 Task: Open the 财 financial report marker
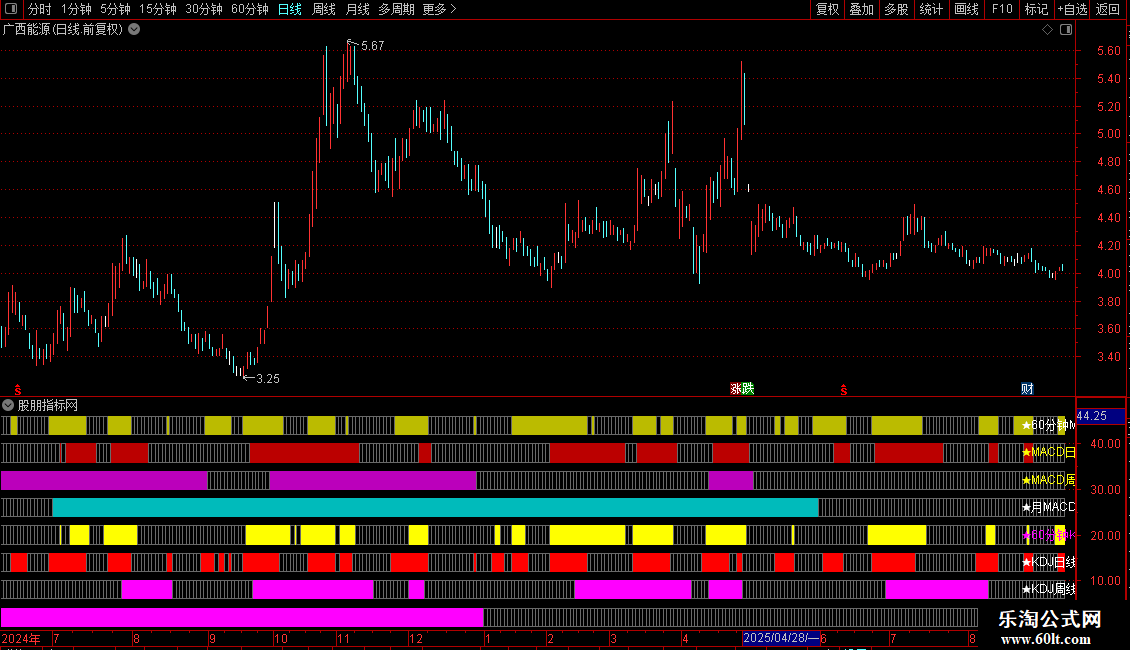point(1027,388)
